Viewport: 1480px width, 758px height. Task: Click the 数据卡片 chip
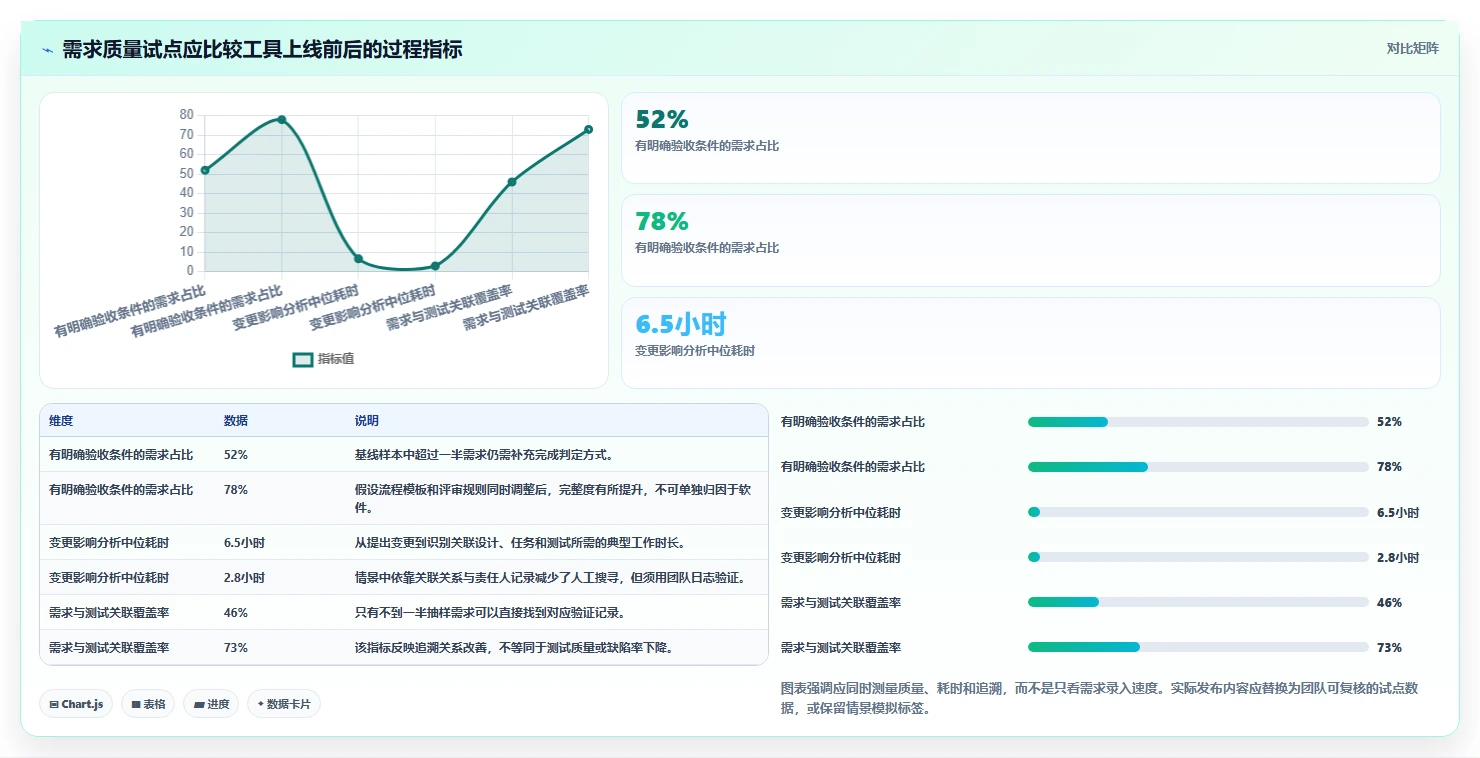coord(284,704)
